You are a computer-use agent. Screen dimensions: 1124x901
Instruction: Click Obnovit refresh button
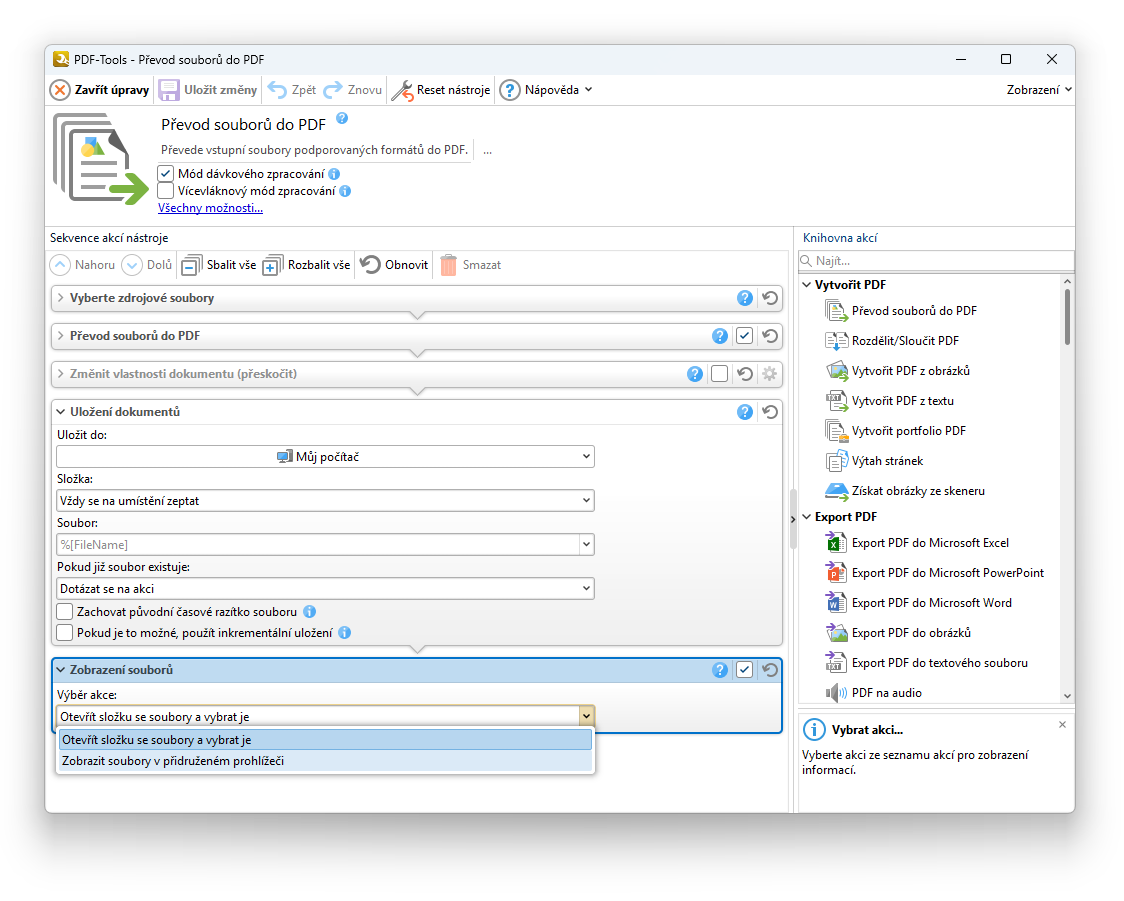coord(394,265)
